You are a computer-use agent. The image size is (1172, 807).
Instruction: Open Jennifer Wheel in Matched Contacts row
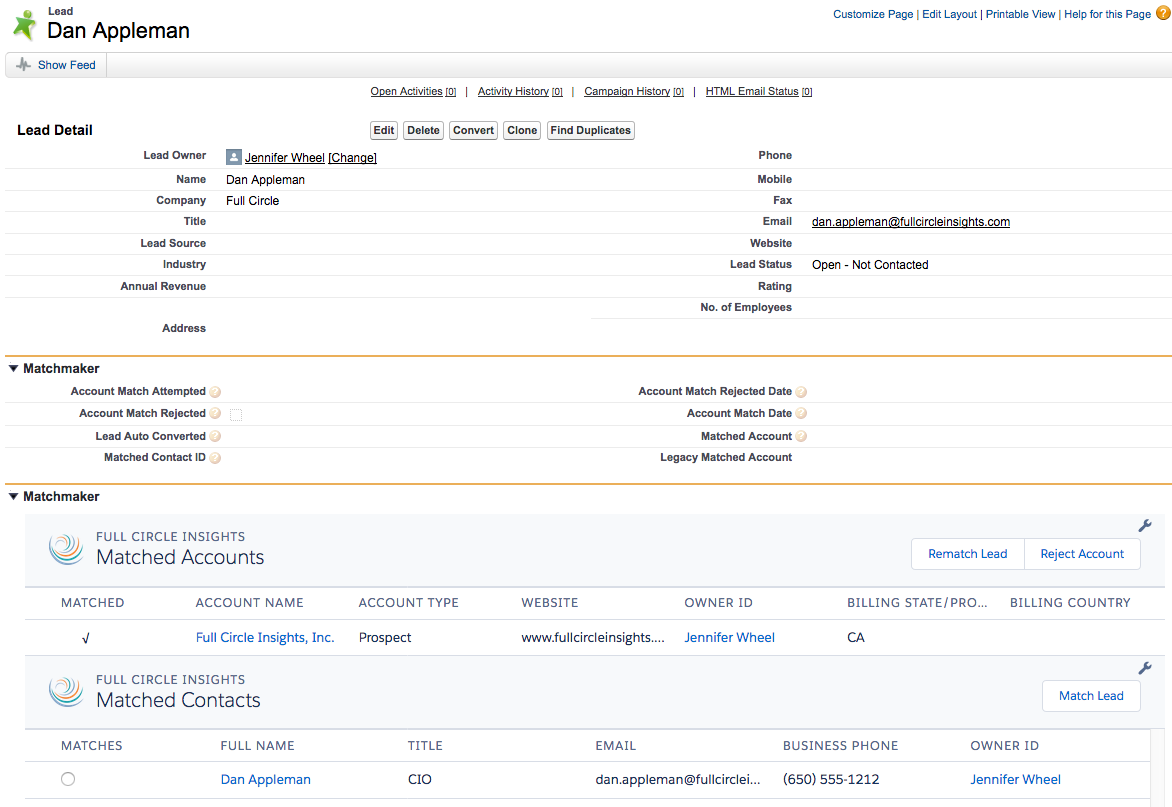[1015, 779]
